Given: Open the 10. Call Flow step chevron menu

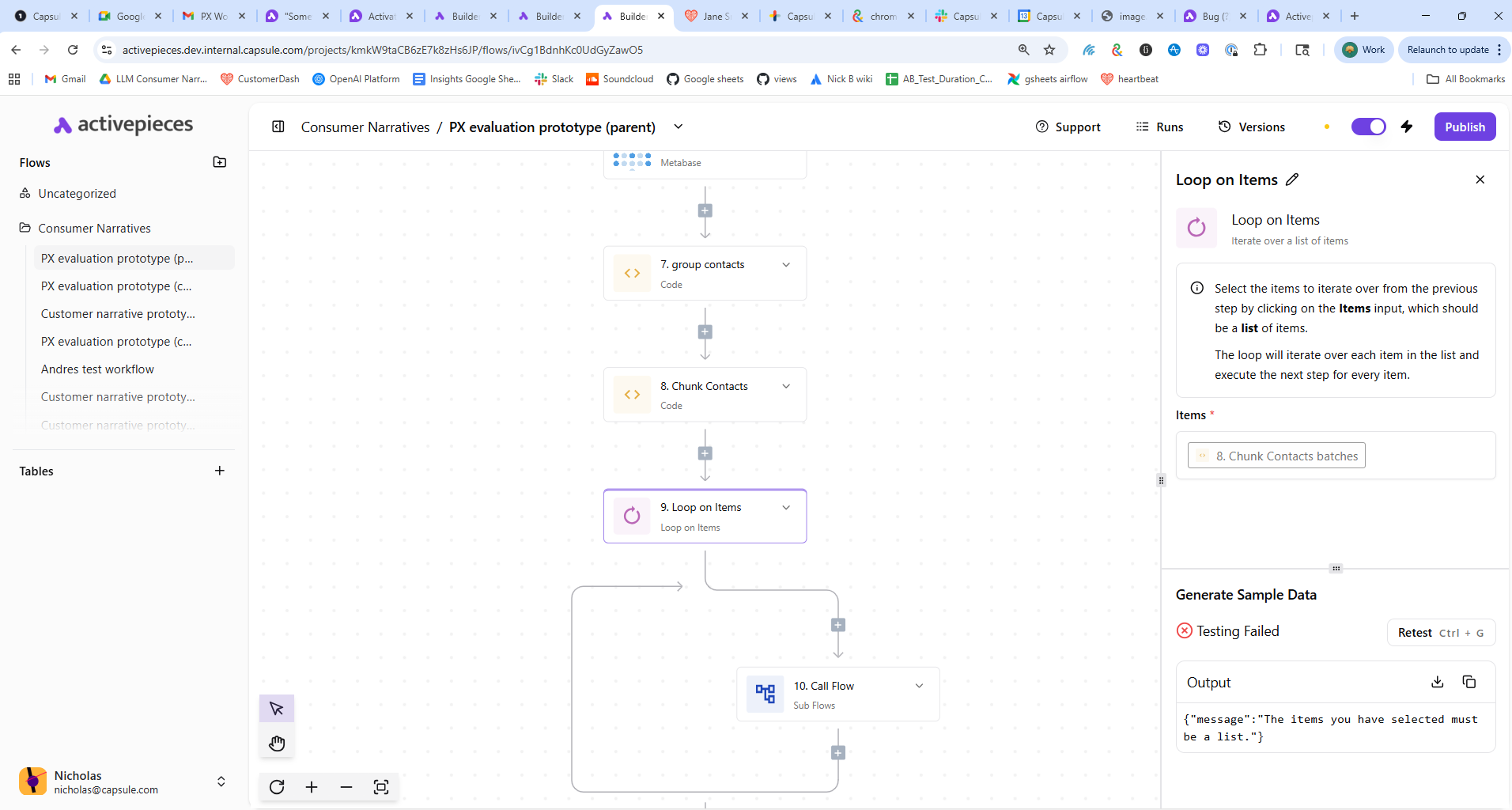Looking at the screenshot, I should coord(919,686).
